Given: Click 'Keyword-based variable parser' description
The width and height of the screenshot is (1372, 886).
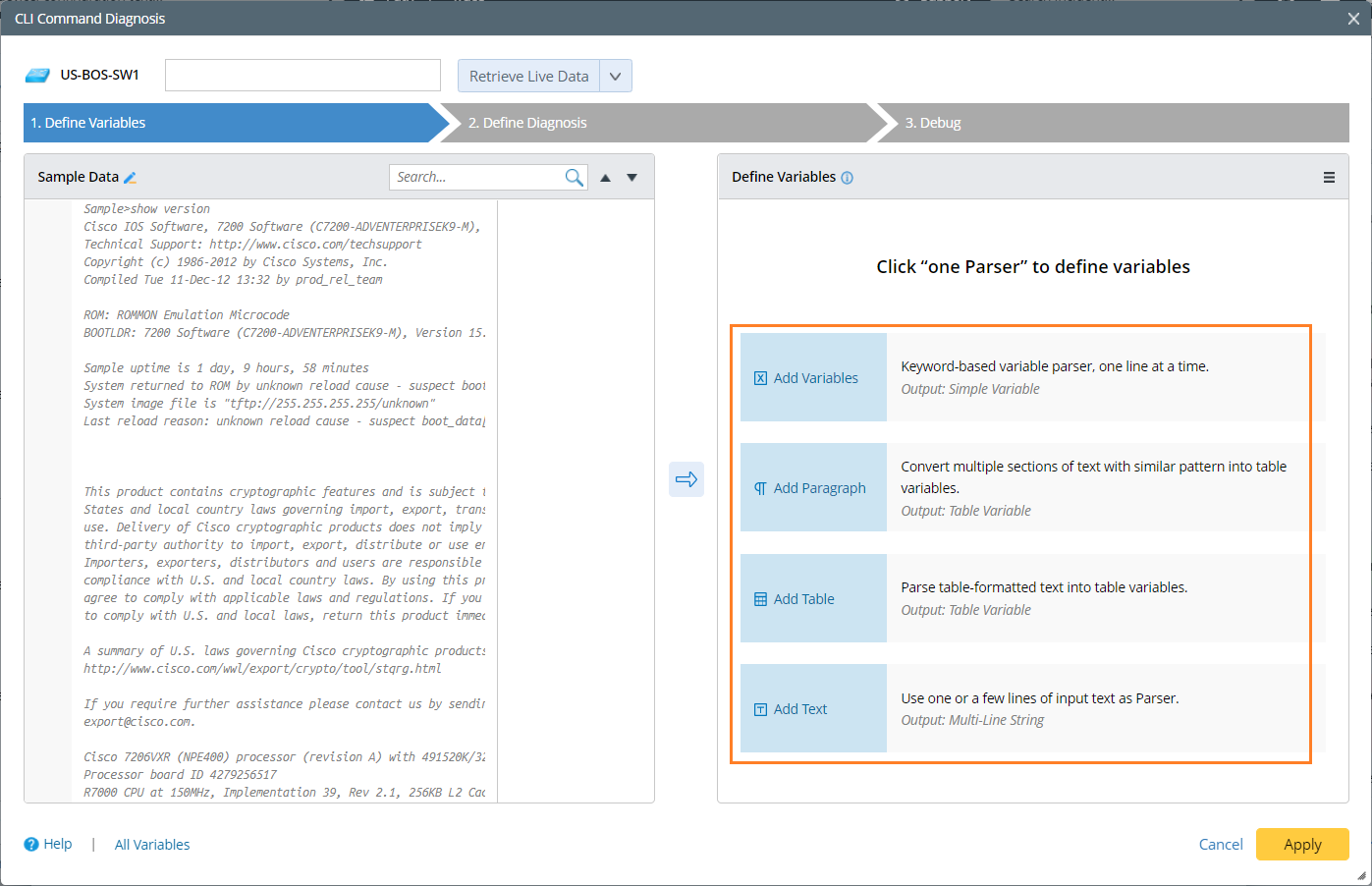Looking at the screenshot, I should [x=1055, y=366].
